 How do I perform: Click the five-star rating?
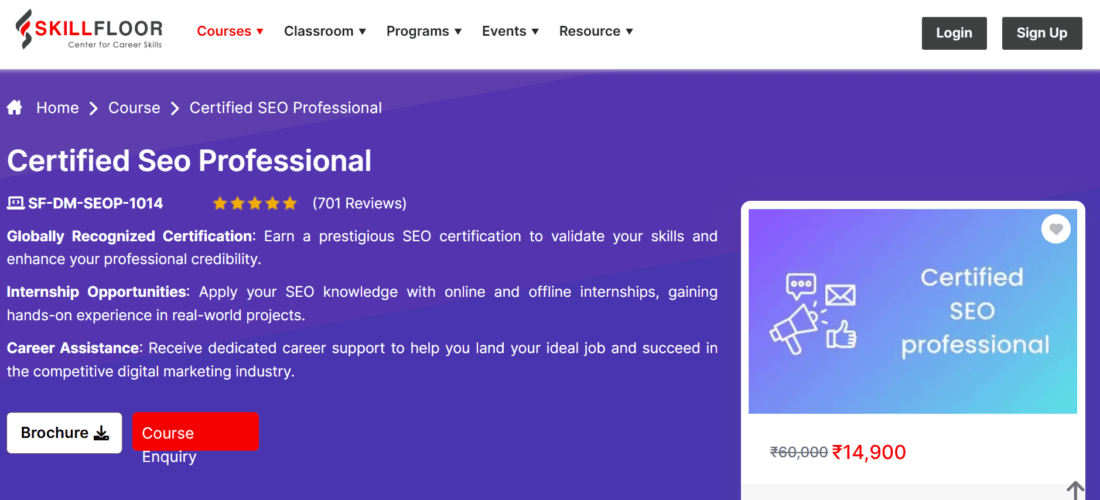(255, 203)
